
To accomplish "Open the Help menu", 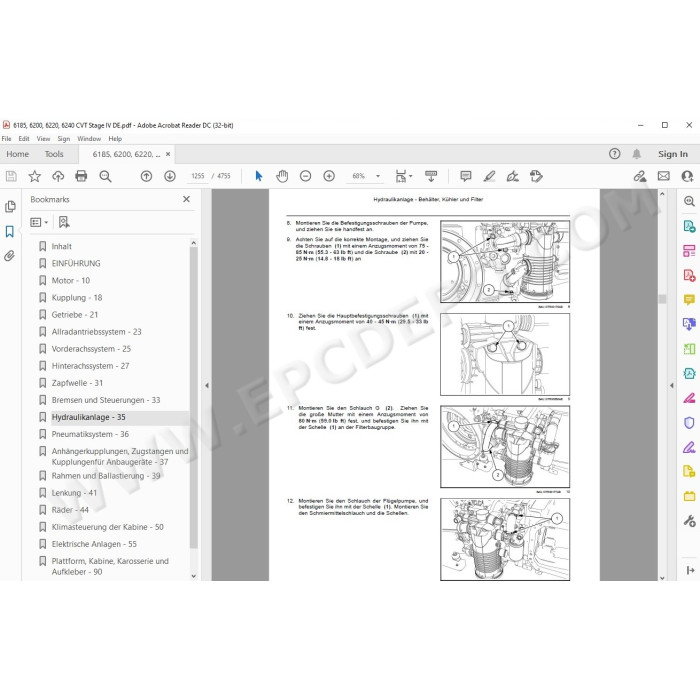I will tap(115, 139).
